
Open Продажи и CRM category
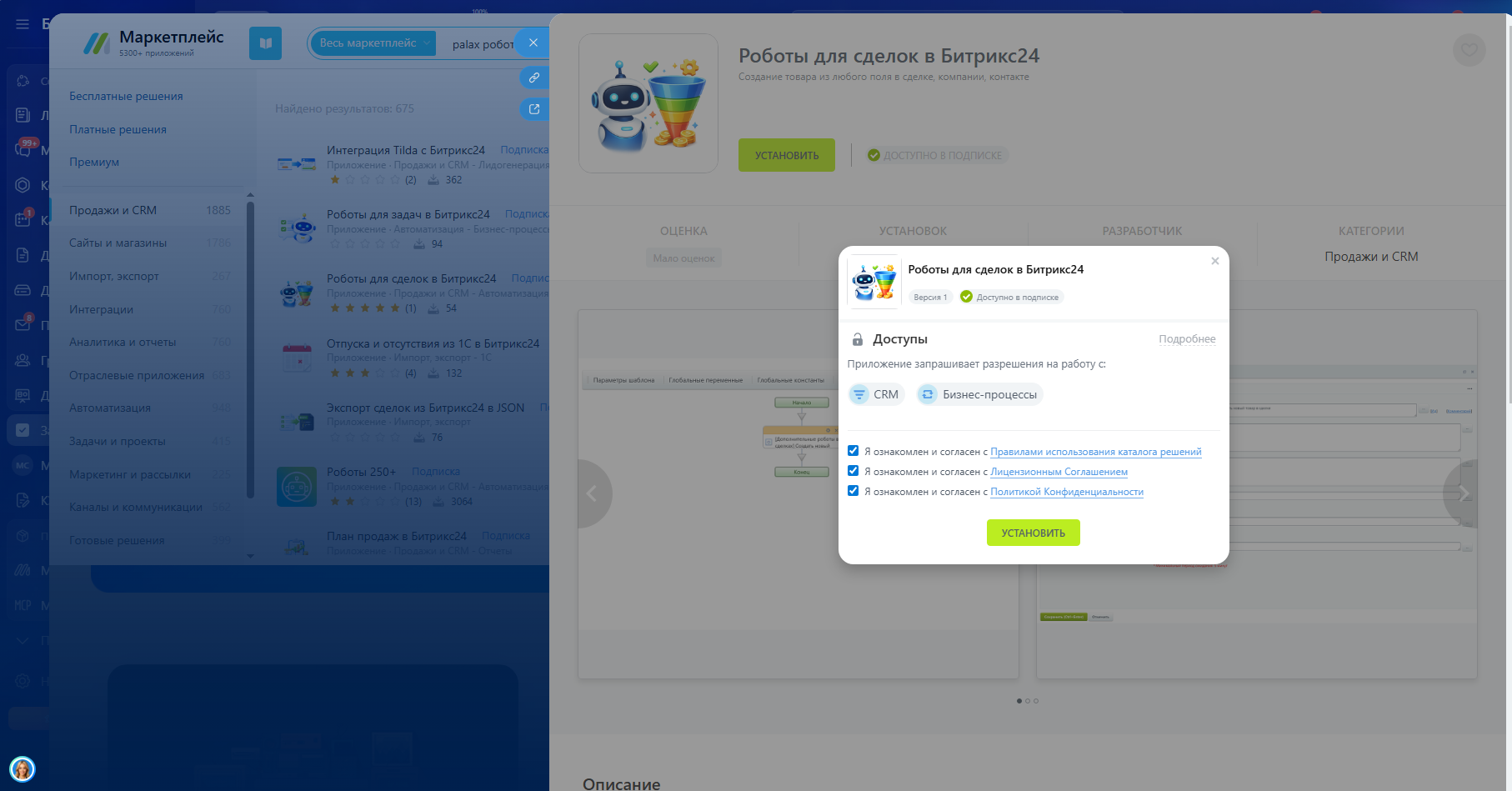click(150, 210)
